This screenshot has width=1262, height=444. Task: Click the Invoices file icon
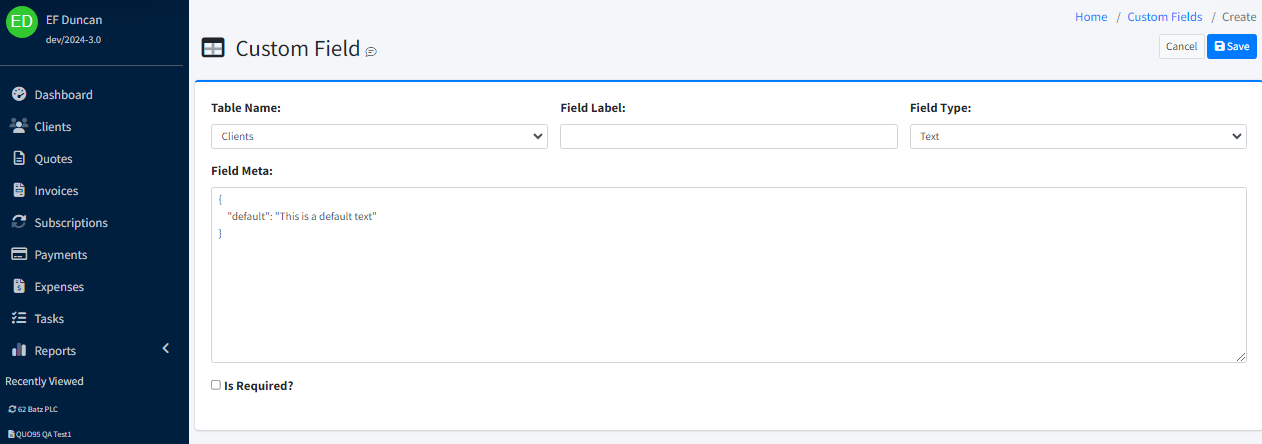(18, 191)
